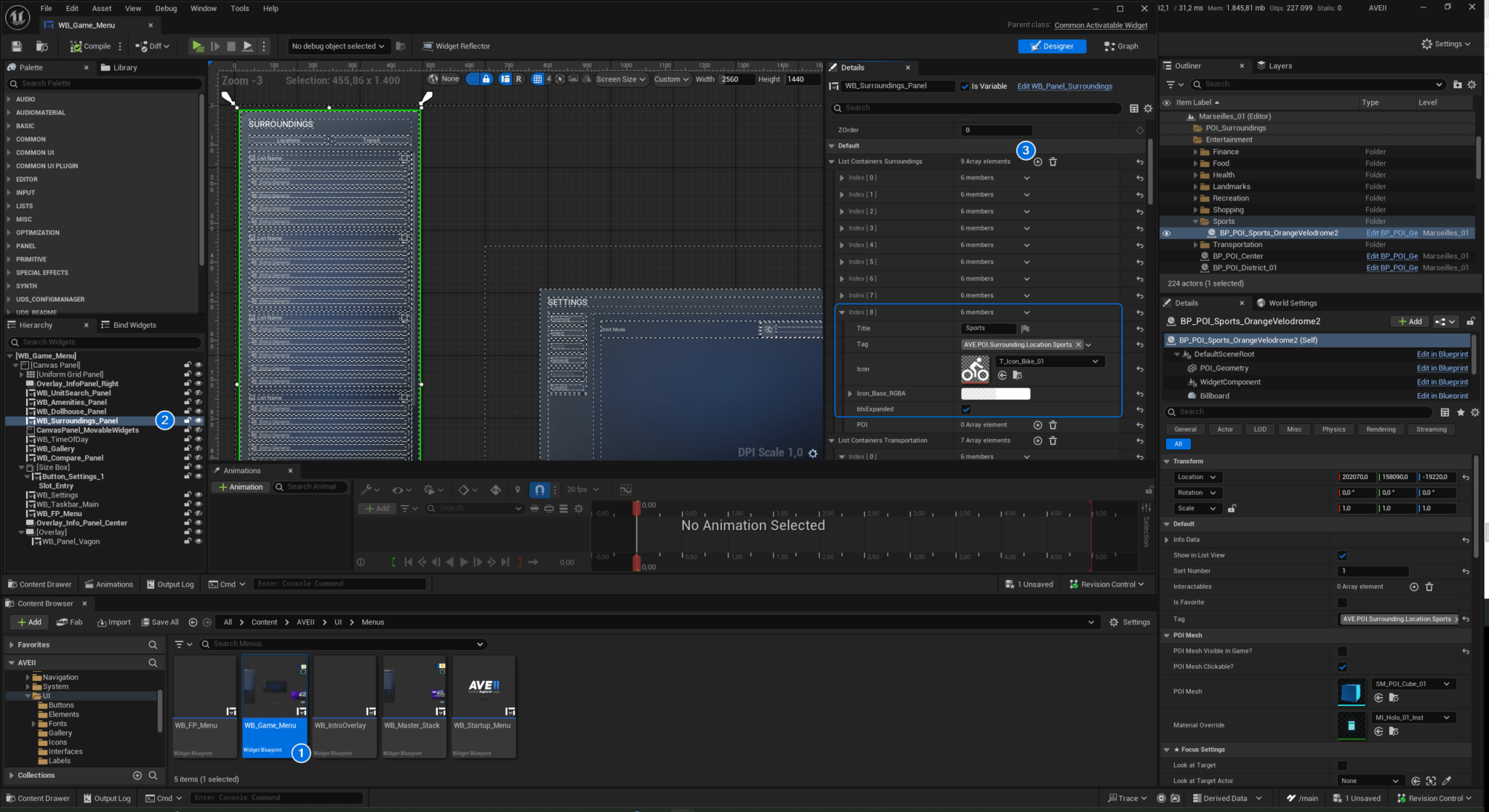Toggle the snapping magnet in timeline
Image resolution: width=1489 pixels, height=812 pixels.
pos(539,489)
